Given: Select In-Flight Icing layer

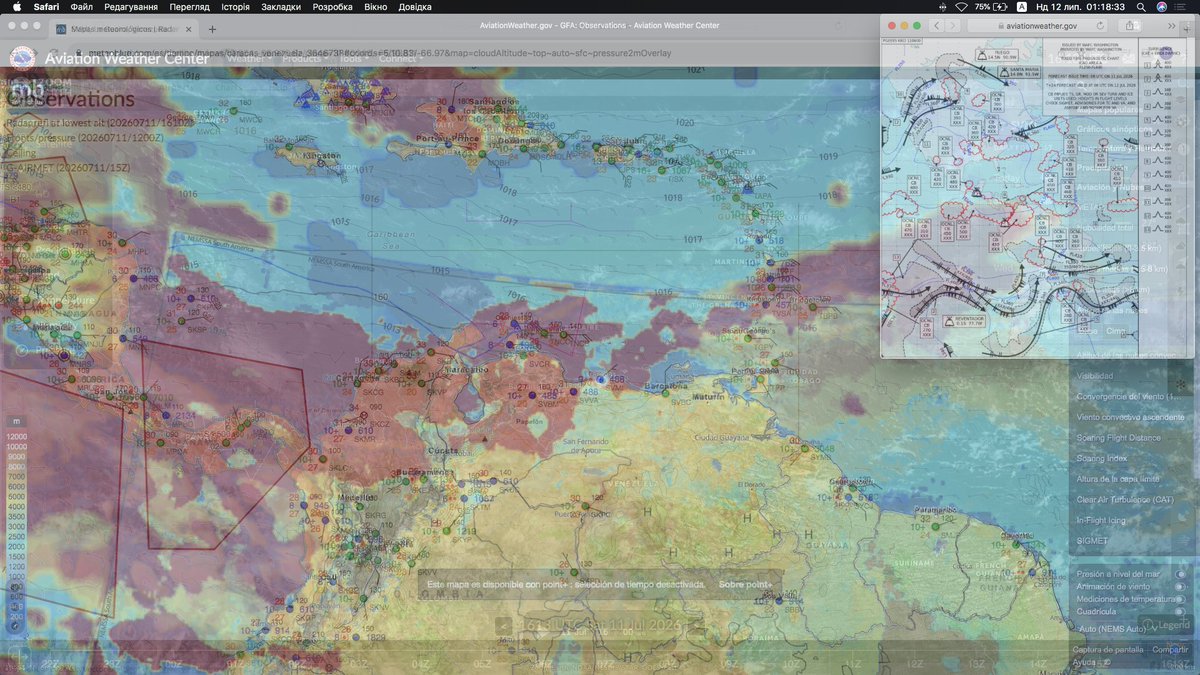Looking at the screenshot, I should click(1101, 520).
